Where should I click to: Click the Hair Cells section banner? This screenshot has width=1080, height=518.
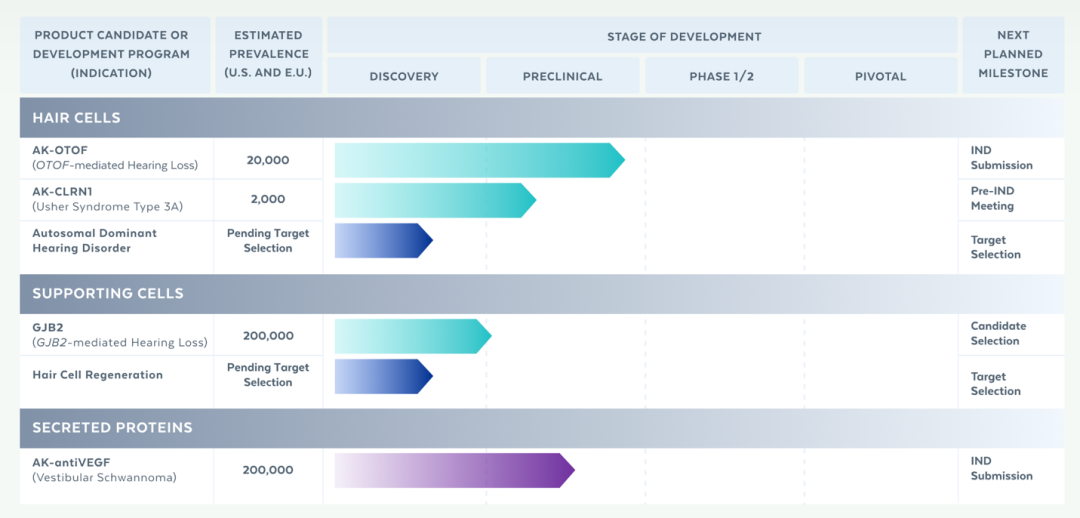[x=542, y=117]
